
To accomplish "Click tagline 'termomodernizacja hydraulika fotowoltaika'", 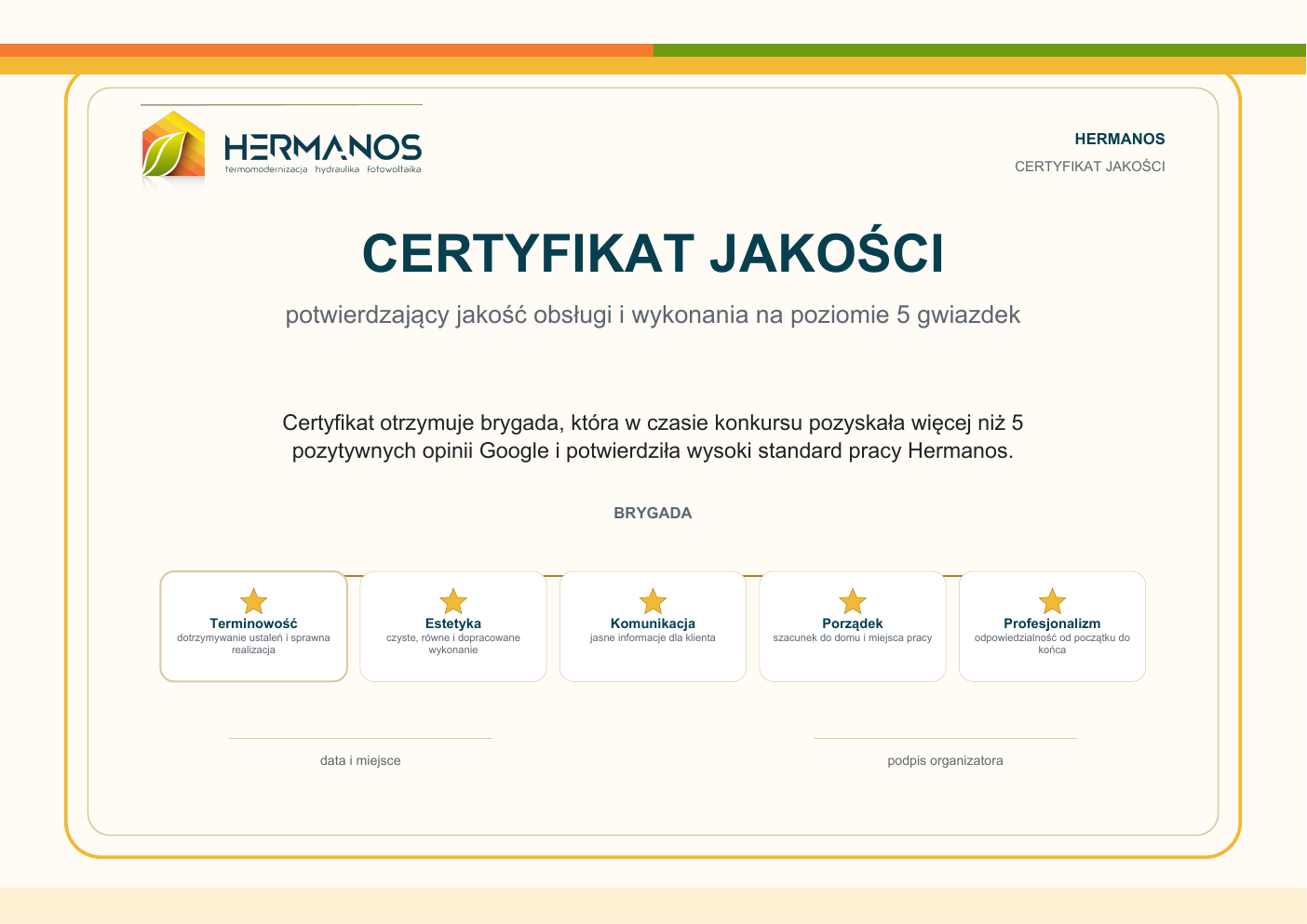I will (x=323, y=169).
